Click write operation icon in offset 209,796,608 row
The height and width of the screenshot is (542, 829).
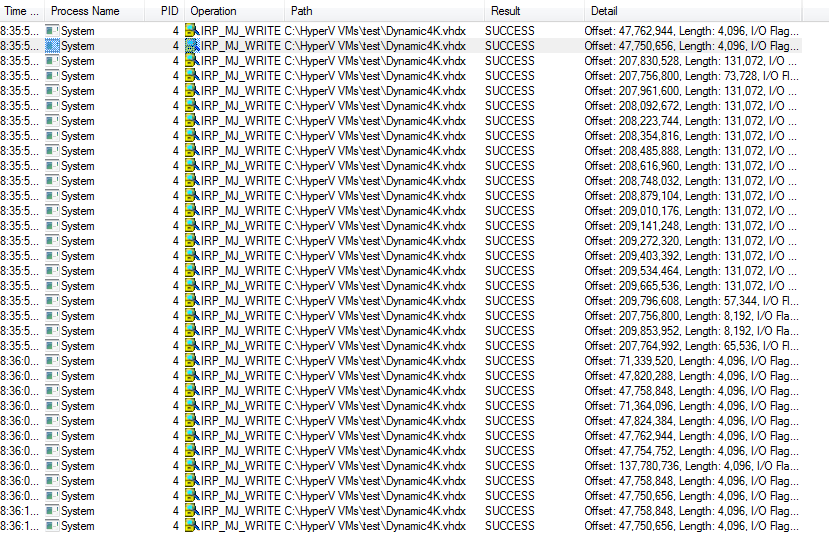pyautogui.click(x=191, y=301)
